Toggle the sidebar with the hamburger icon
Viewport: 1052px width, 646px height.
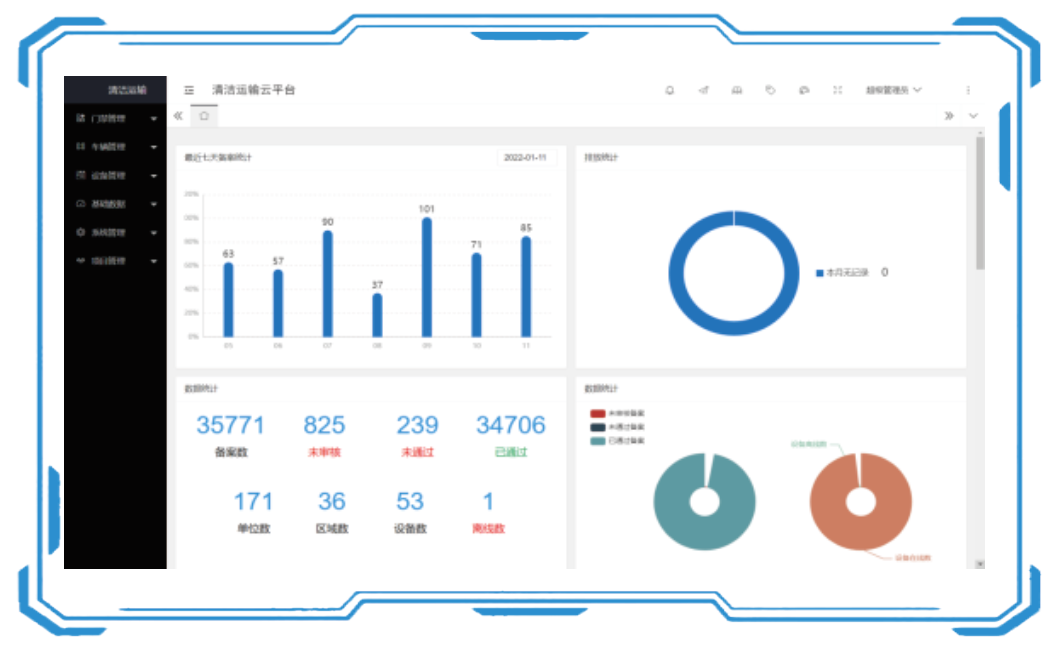pos(189,90)
